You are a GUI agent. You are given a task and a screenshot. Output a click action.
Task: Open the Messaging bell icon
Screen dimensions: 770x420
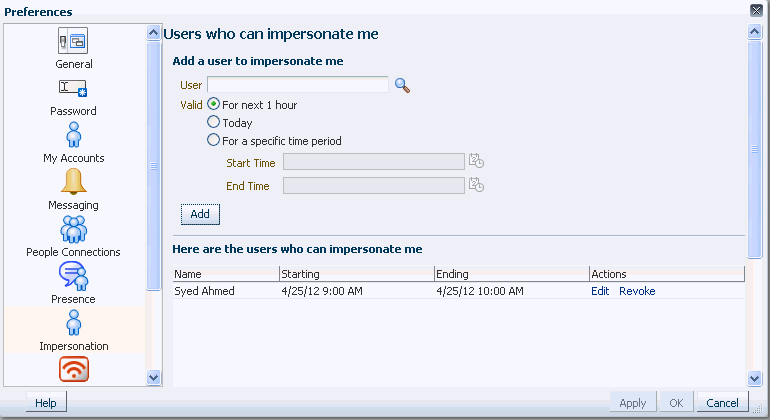[74, 181]
